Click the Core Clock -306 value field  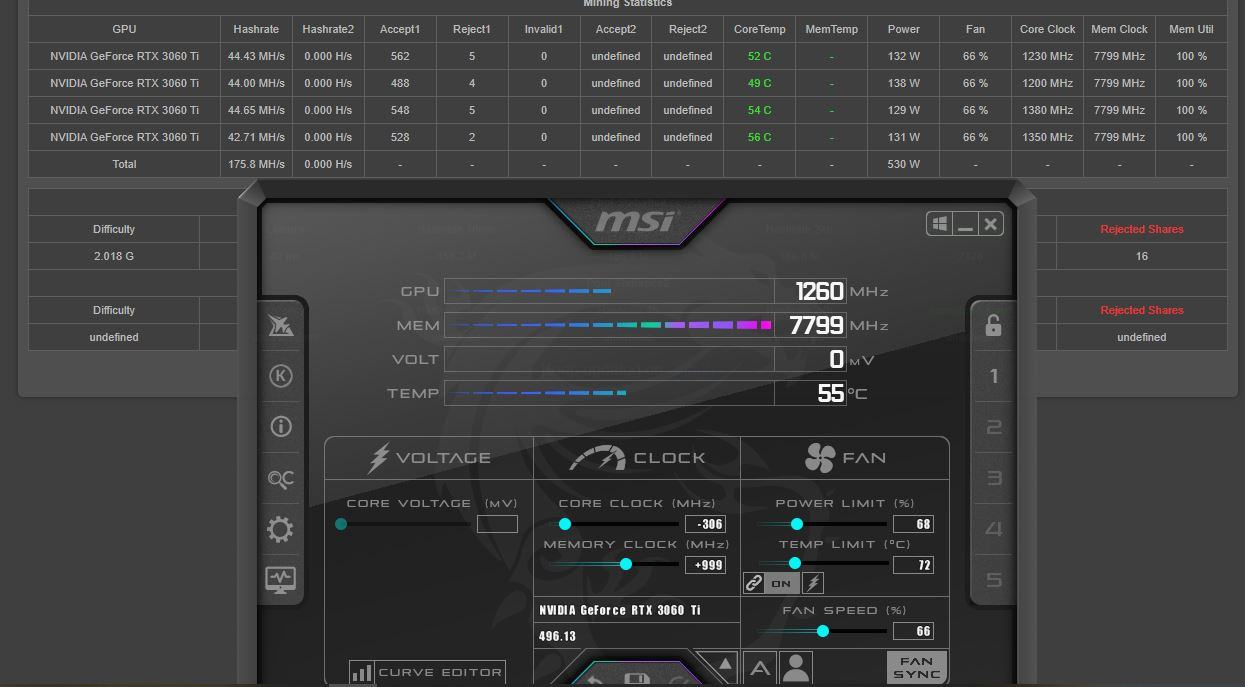(705, 524)
